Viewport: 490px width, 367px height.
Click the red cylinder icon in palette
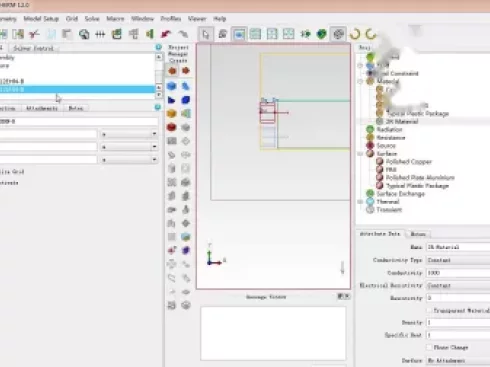[x=172, y=127]
